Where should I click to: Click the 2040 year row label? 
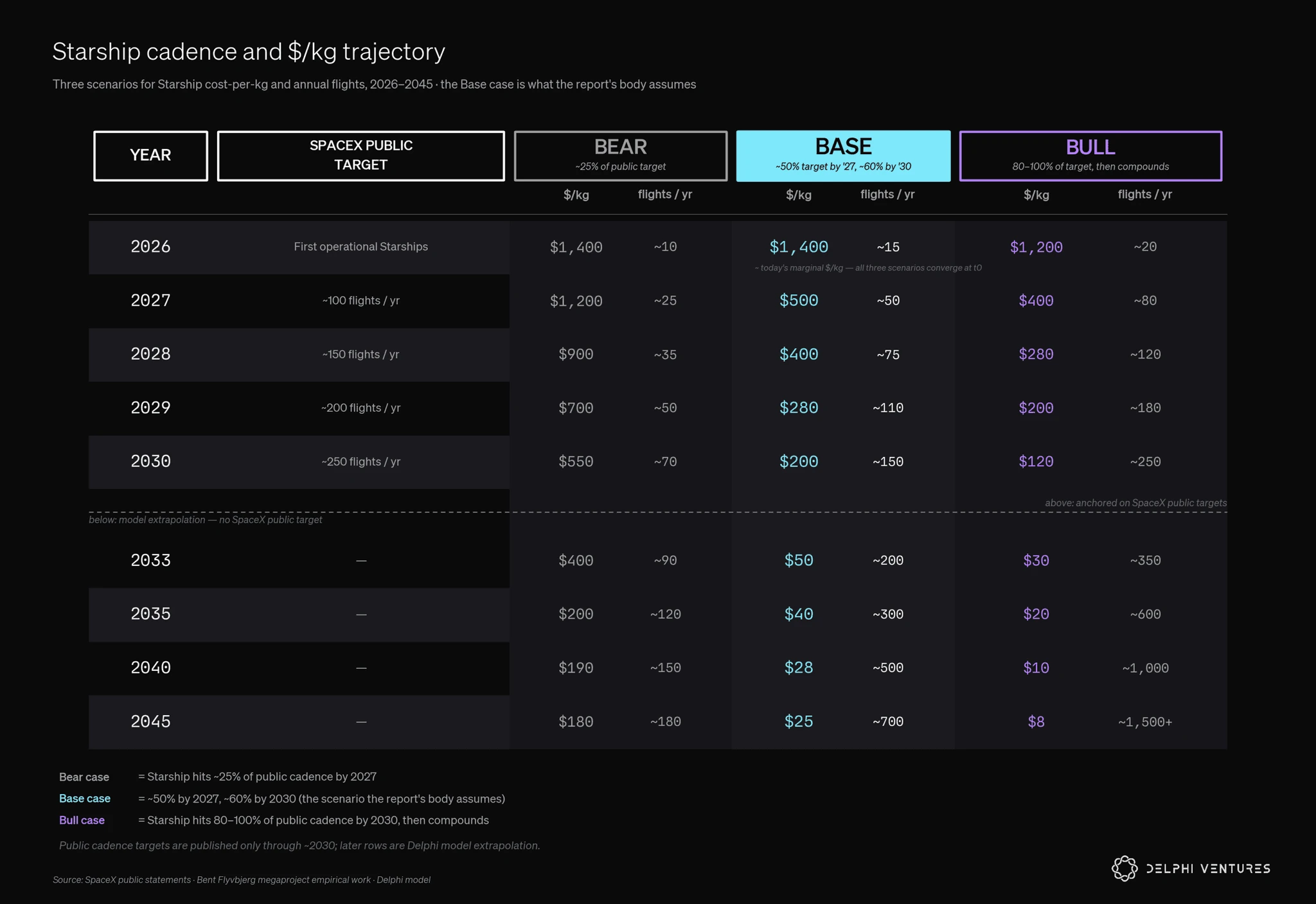tap(150, 668)
